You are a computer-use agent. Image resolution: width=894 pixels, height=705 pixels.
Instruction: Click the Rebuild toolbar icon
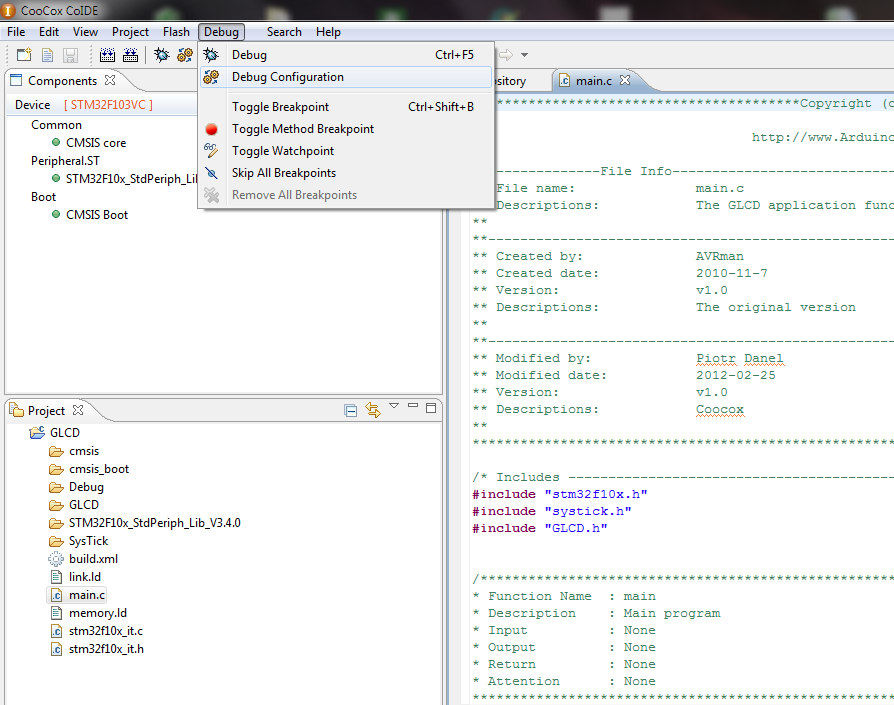tap(131, 55)
